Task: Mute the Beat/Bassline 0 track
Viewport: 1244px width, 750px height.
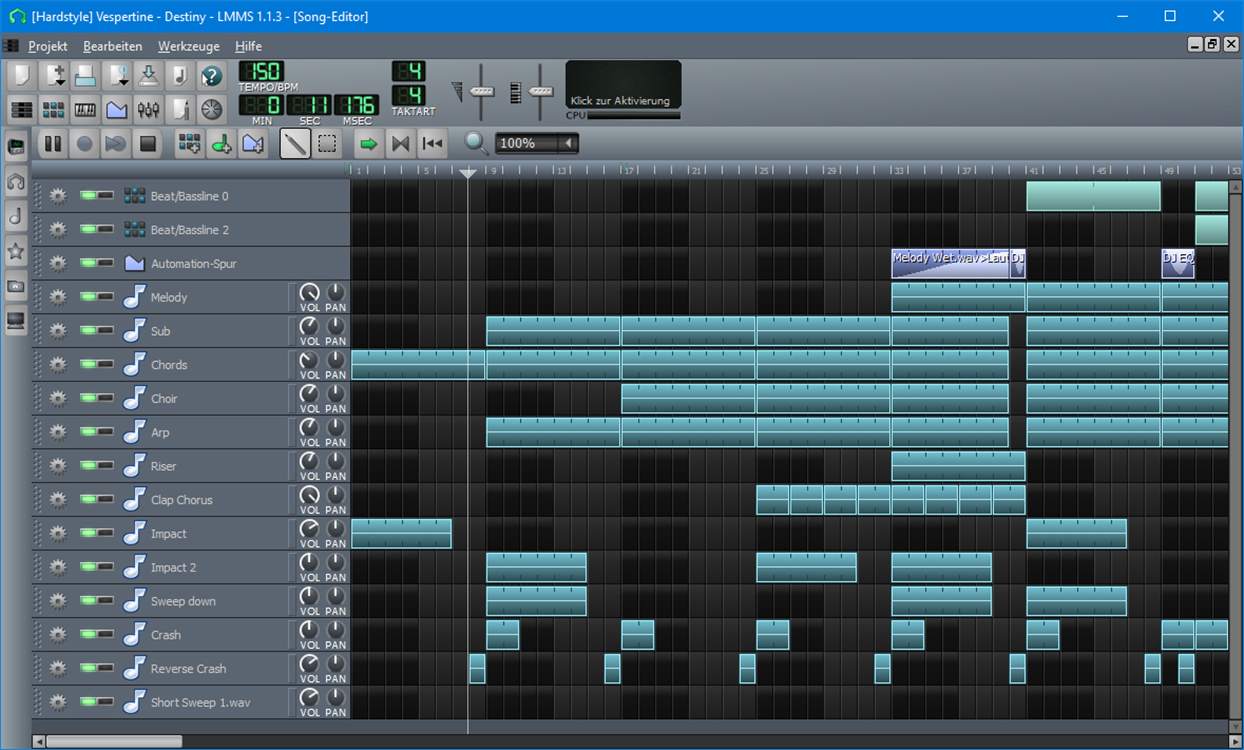Action: (88, 196)
